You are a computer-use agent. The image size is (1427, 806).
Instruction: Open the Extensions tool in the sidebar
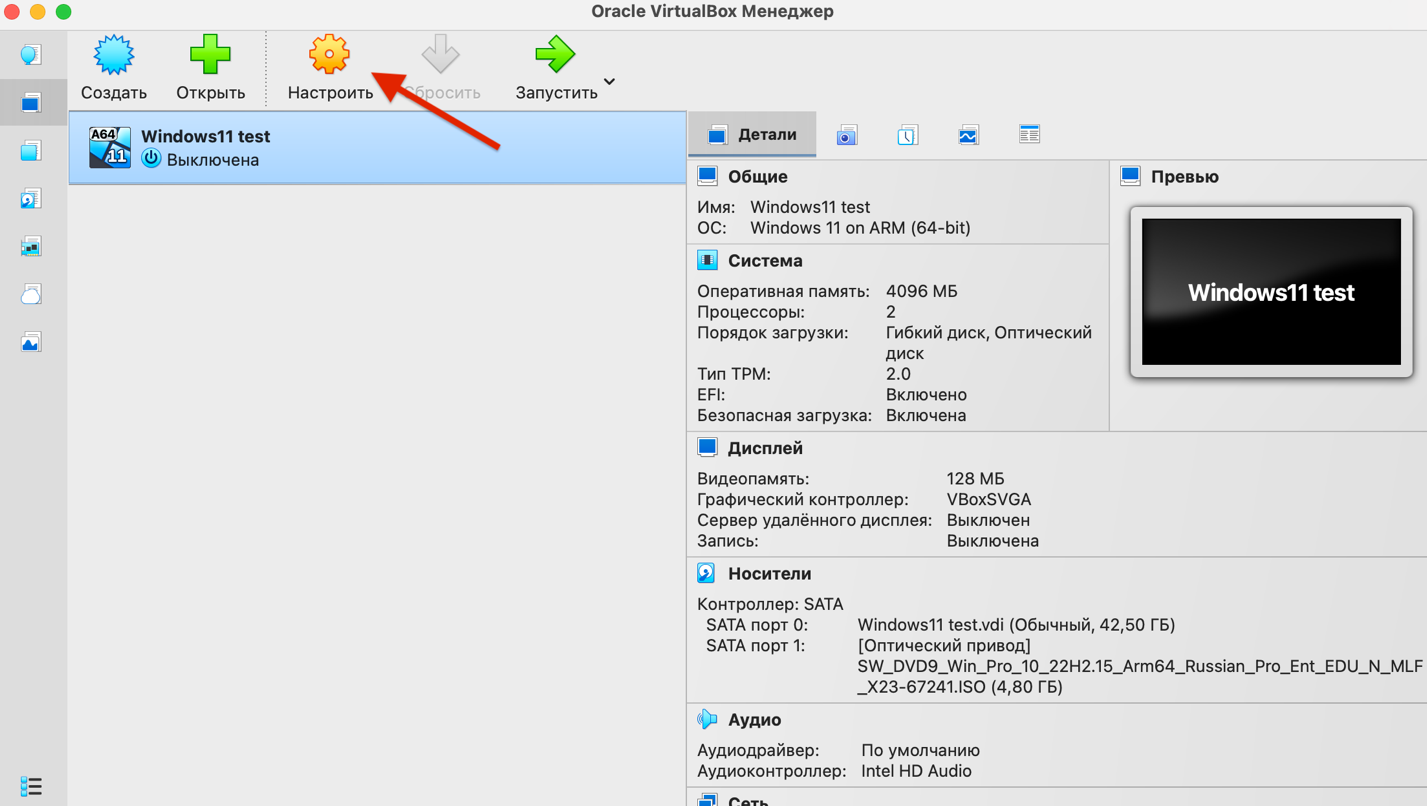click(x=31, y=151)
